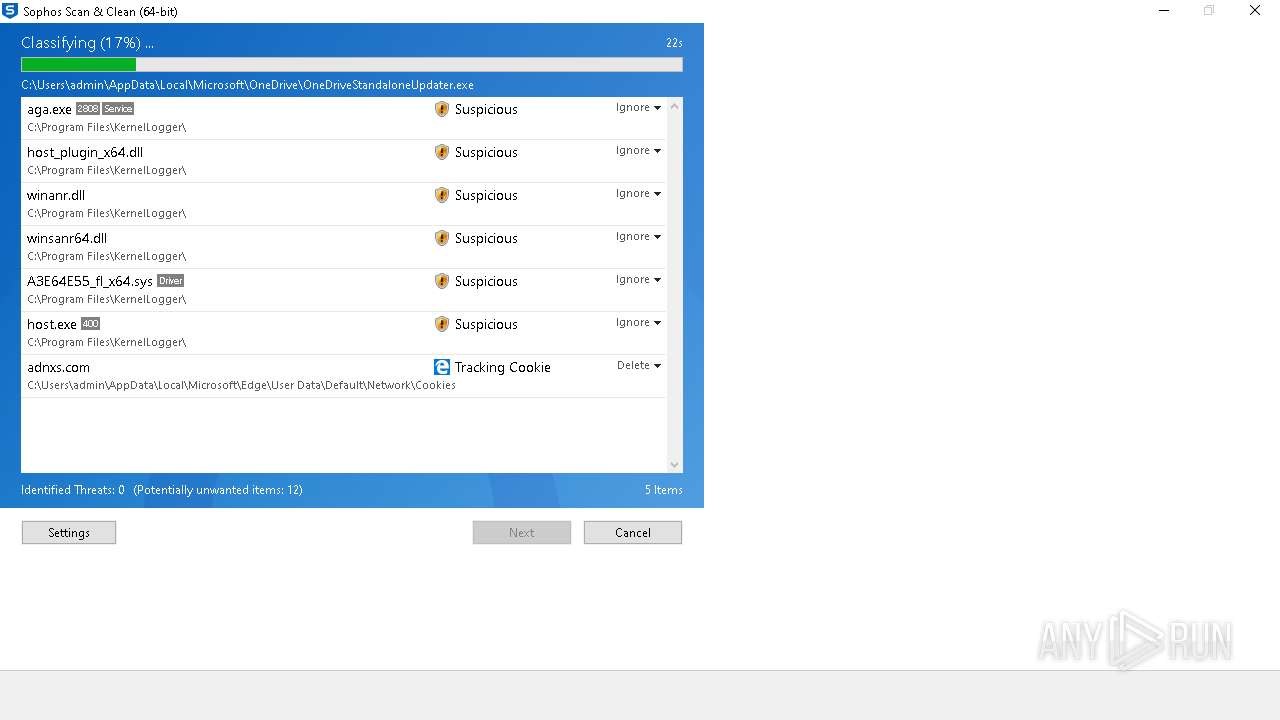Viewport: 1280px width, 720px height.
Task: Click the OneDriveStandaloneUpdater.exe scanning path
Action: tap(247, 85)
